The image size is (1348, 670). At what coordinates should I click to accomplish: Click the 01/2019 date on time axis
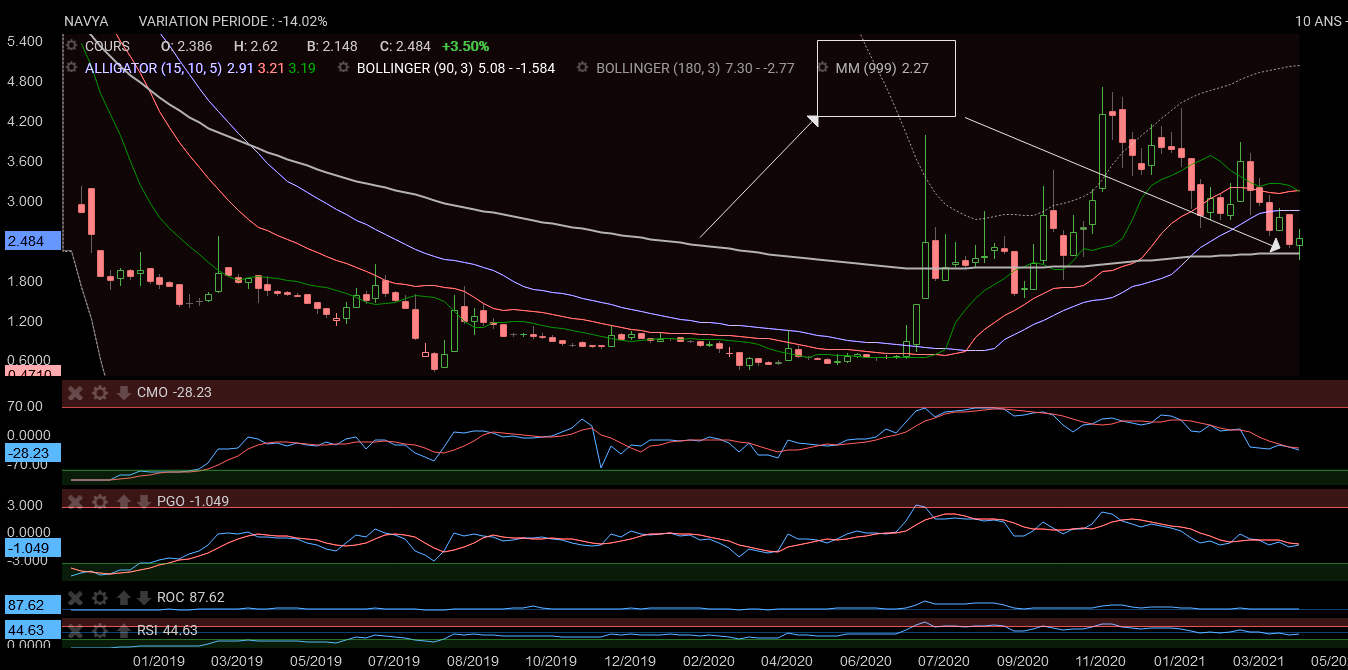click(158, 661)
